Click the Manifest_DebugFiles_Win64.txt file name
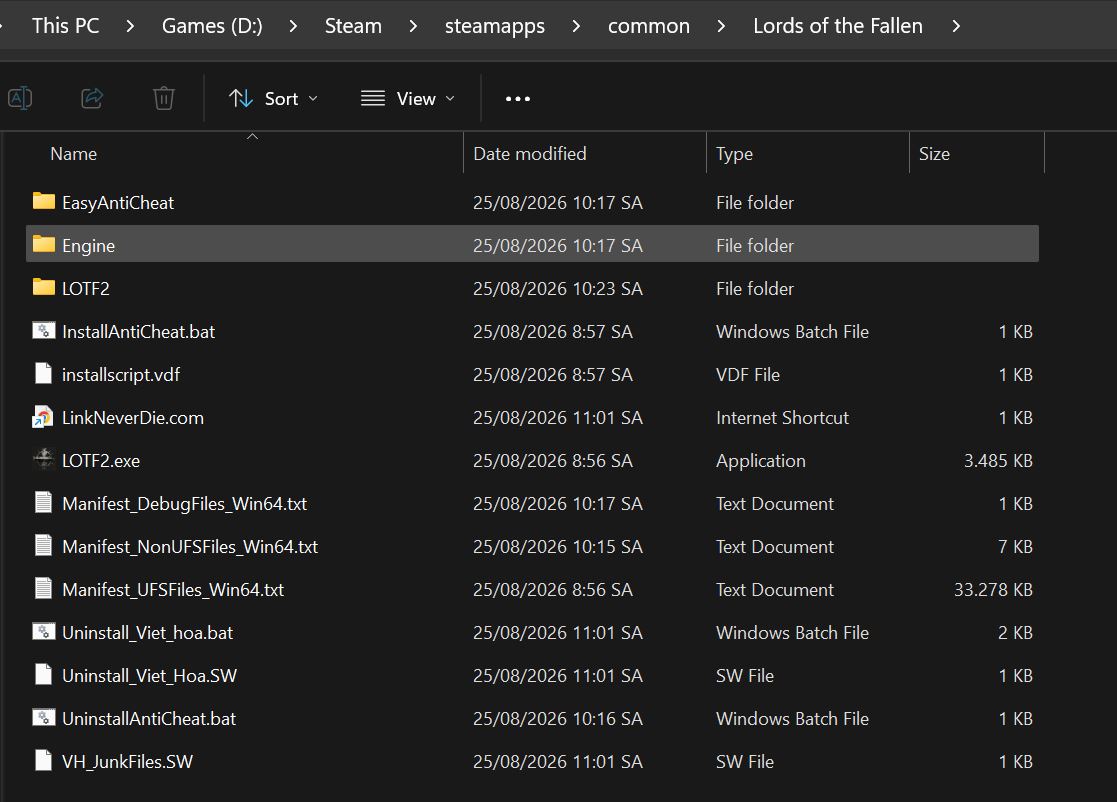Viewport: 1117px width, 802px height. pyautogui.click(x=185, y=504)
